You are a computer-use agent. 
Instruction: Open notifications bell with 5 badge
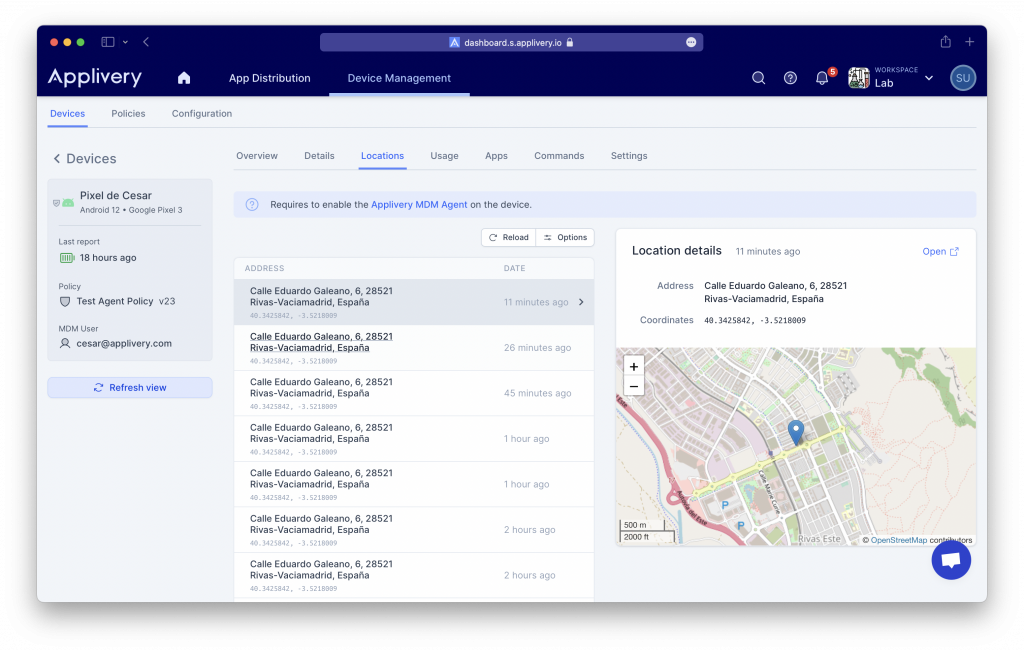(823, 77)
